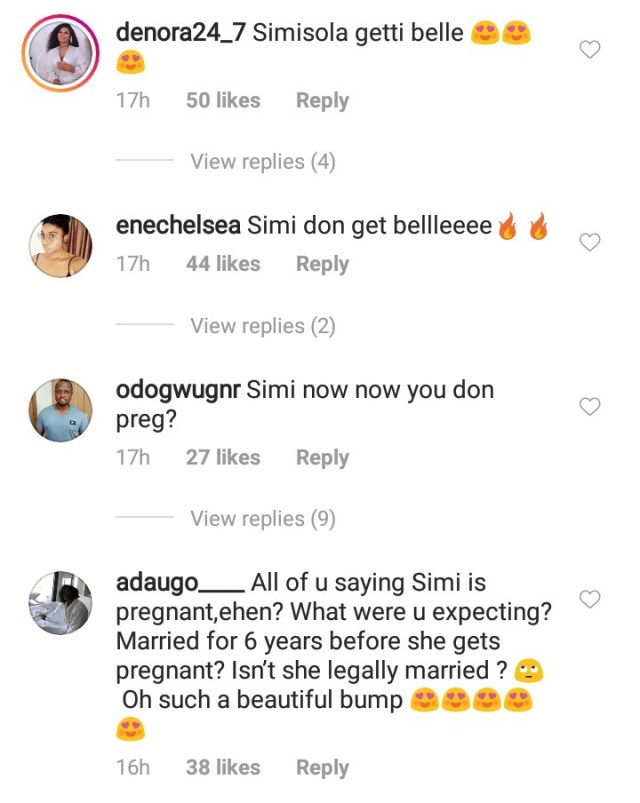Open the odogwugnr username link
Image resolution: width=640 pixels, height=803 pixels.
178,391
